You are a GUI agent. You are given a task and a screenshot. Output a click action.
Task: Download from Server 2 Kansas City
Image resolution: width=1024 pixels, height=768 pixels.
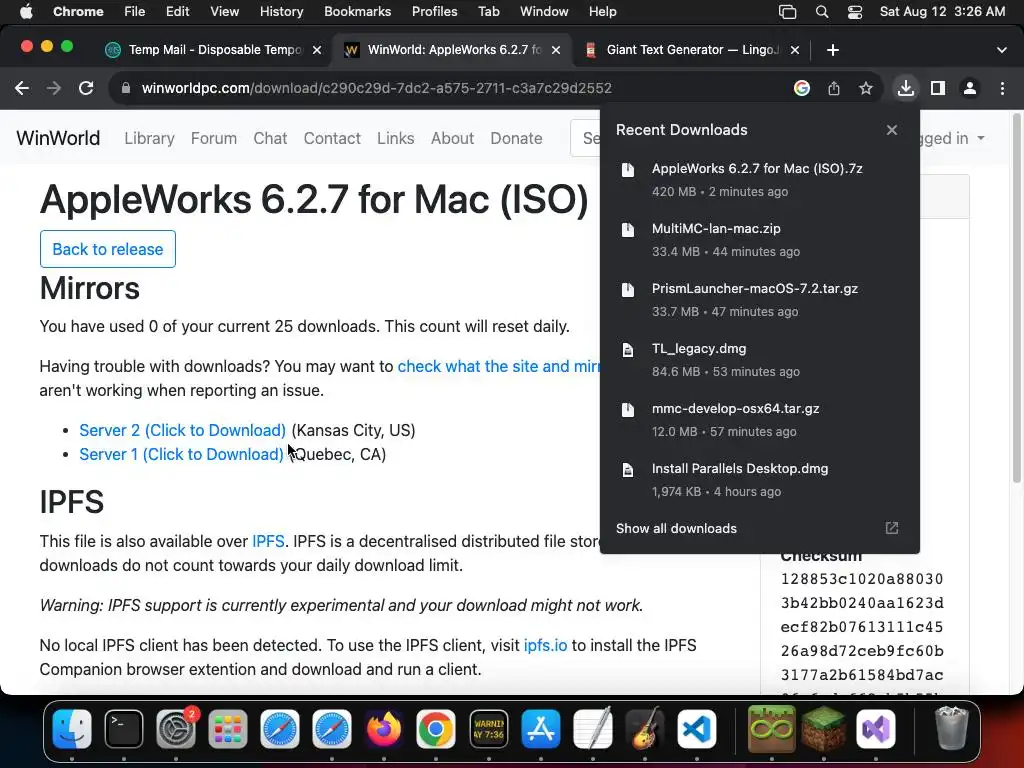tap(182, 430)
